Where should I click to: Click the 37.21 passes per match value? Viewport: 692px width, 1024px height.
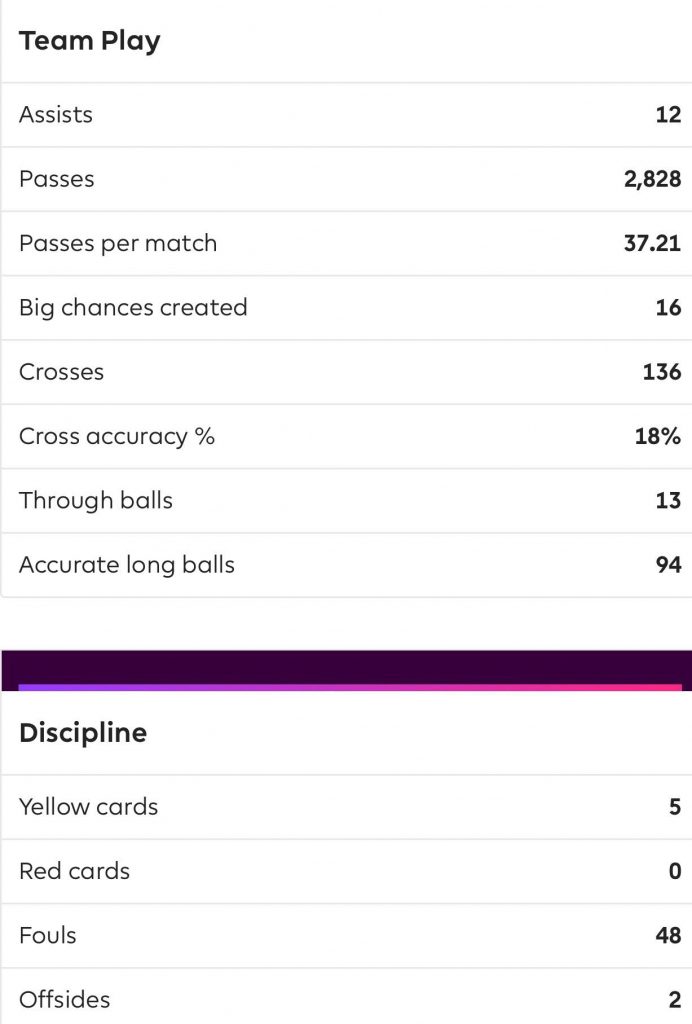coord(652,244)
